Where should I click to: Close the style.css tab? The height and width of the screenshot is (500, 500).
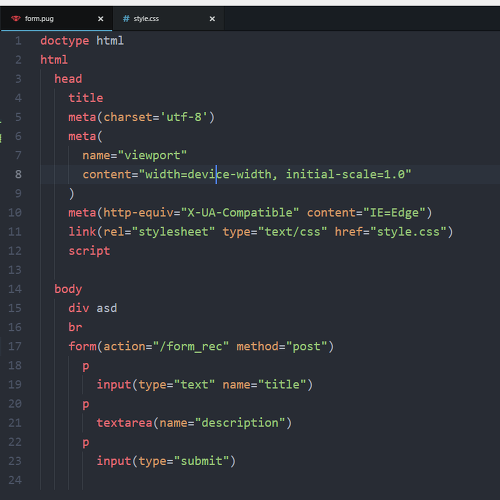point(212,19)
